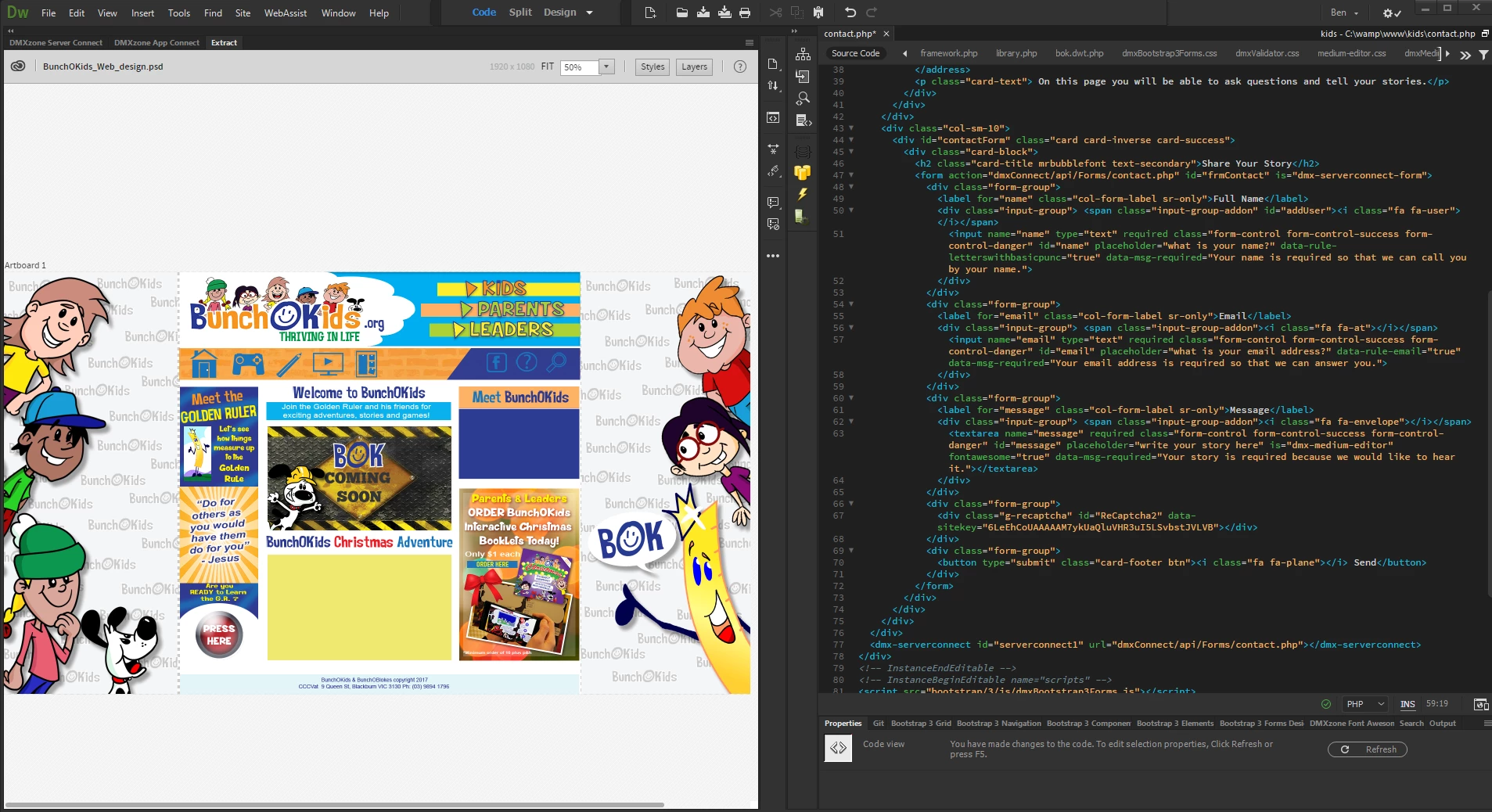
Task: Collapse the form tag at line 47
Action: [851, 175]
